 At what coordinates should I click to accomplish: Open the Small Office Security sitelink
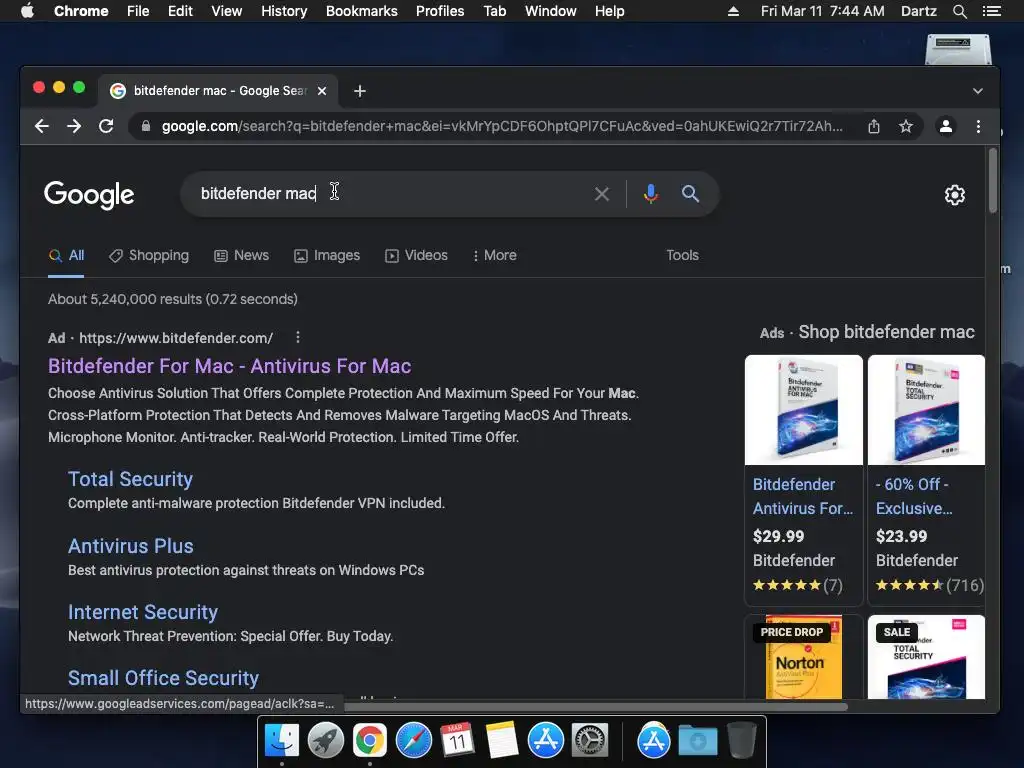[x=163, y=678]
